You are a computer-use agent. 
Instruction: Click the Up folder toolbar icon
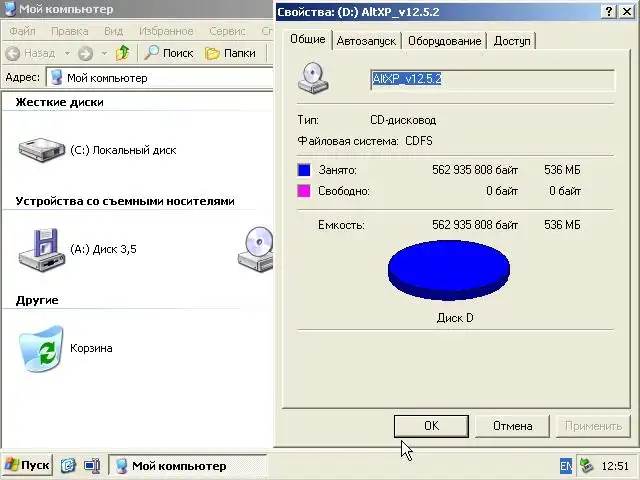click(122, 53)
